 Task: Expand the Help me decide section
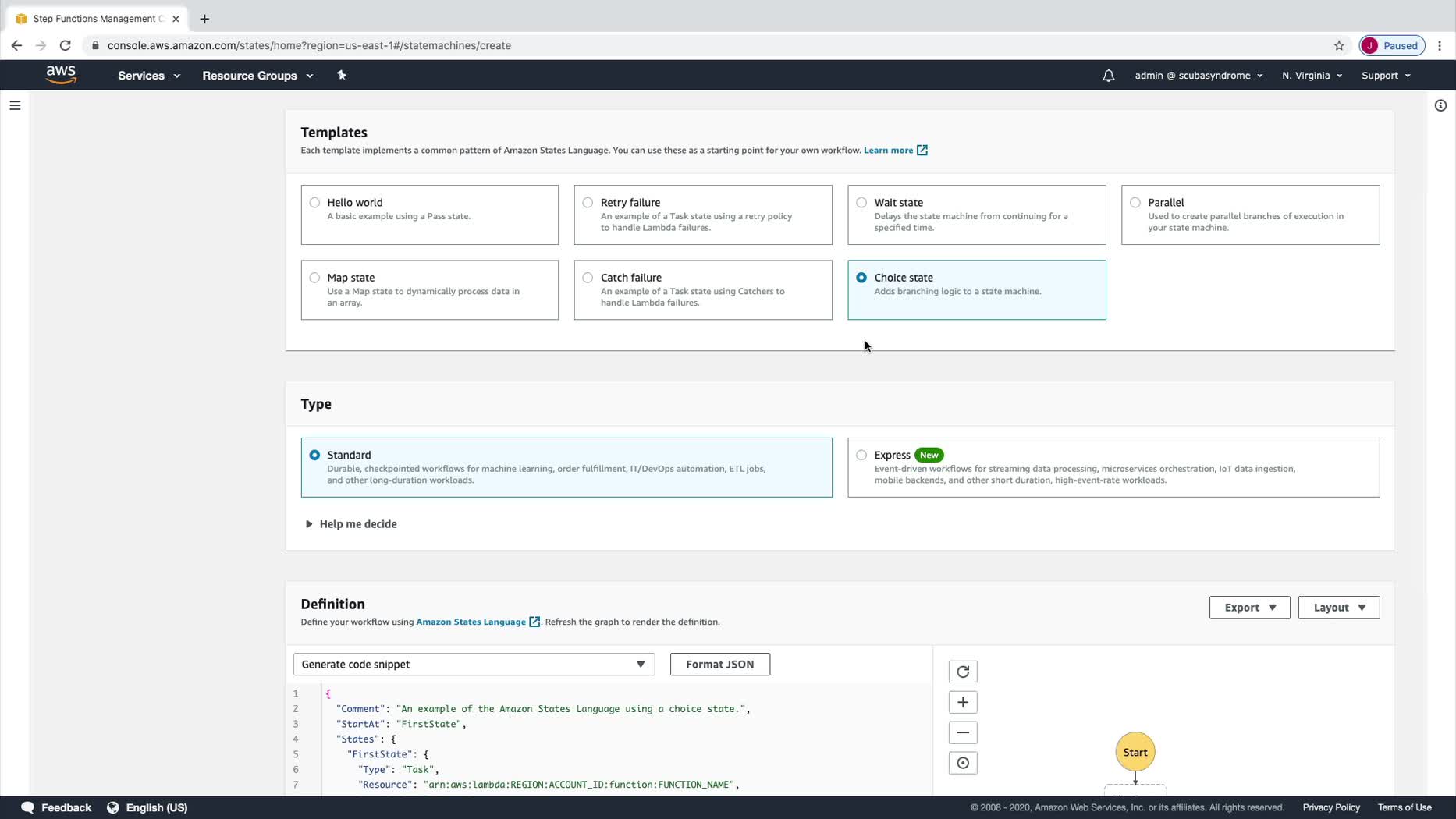[351, 524]
